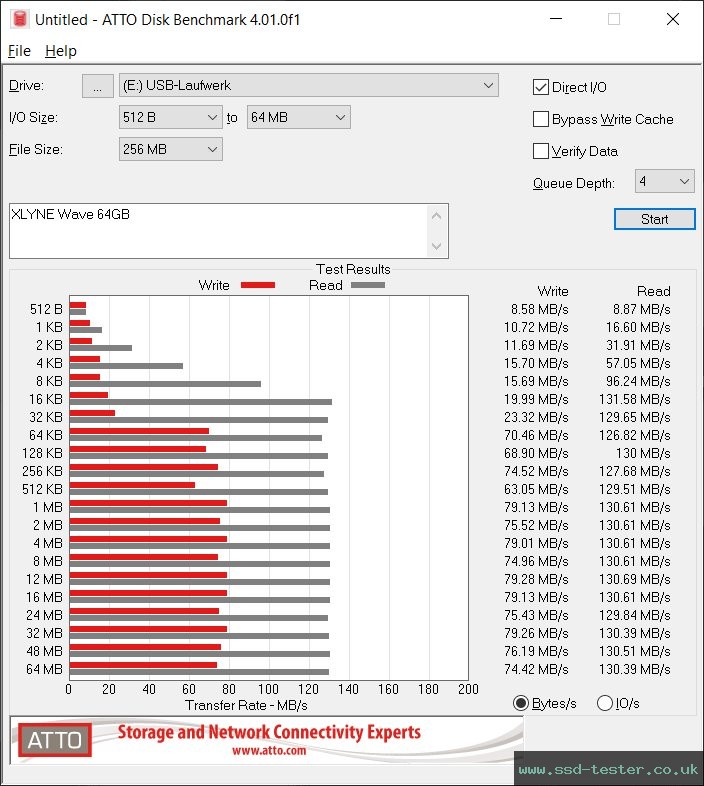Click into the XLYNE Wave 64GB description field
Screen dimensions: 704x786
click(x=219, y=231)
